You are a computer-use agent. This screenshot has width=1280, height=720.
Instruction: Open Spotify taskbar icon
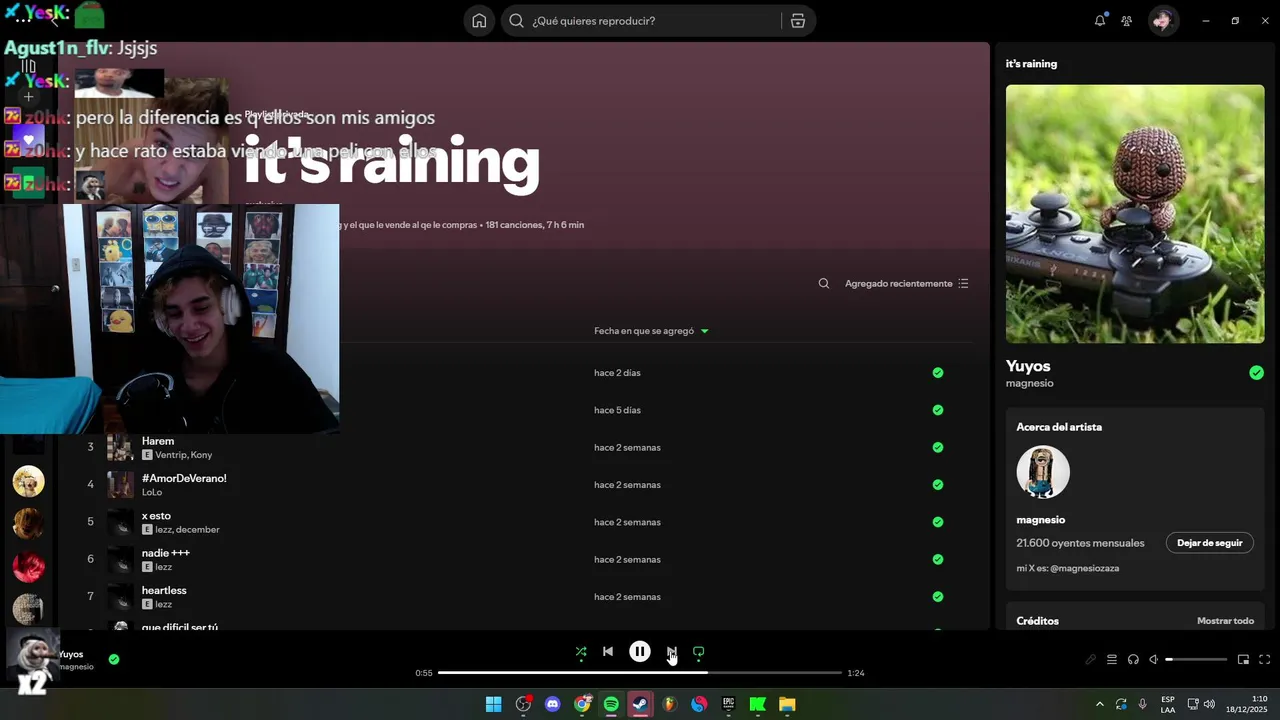(611, 705)
